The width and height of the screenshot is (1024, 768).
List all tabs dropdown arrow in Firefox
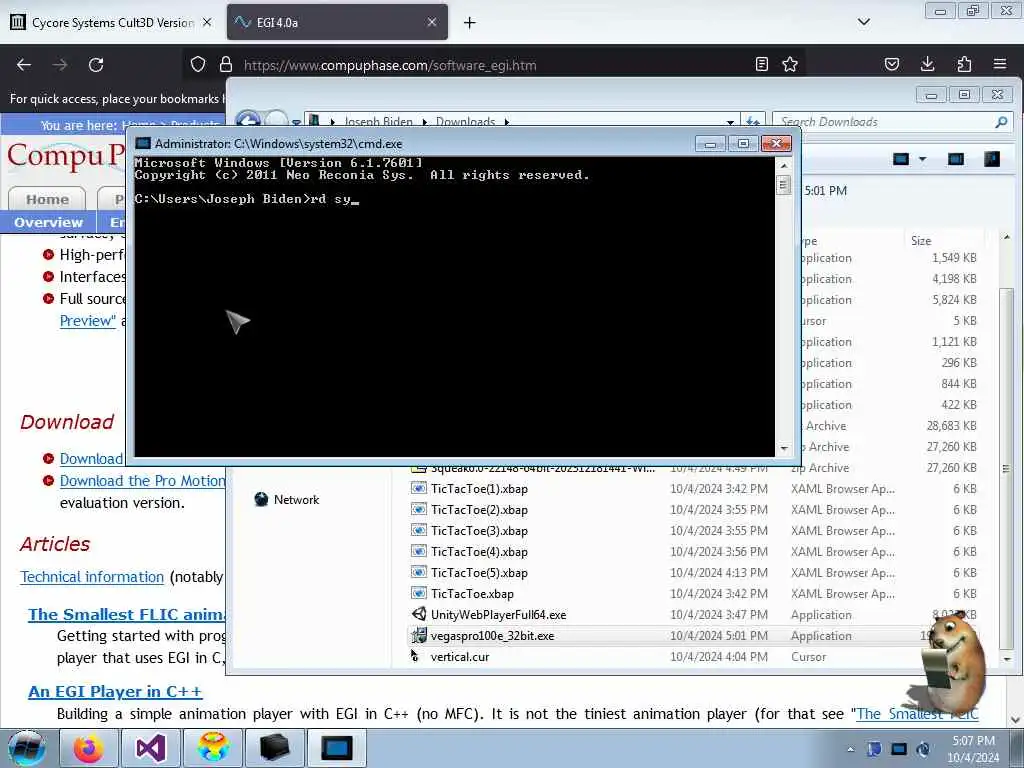[863, 22]
